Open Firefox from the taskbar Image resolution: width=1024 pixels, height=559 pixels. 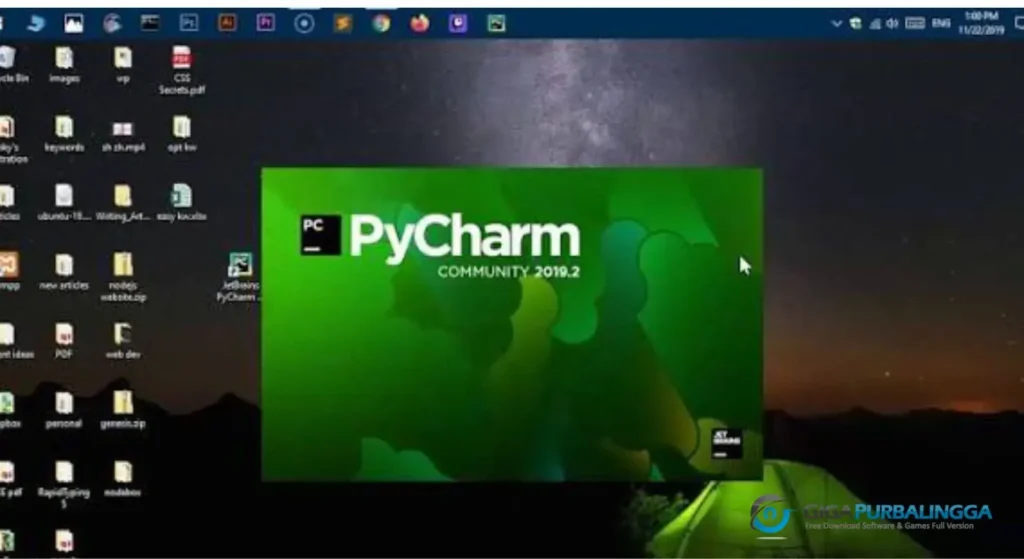click(x=420, y=24)
